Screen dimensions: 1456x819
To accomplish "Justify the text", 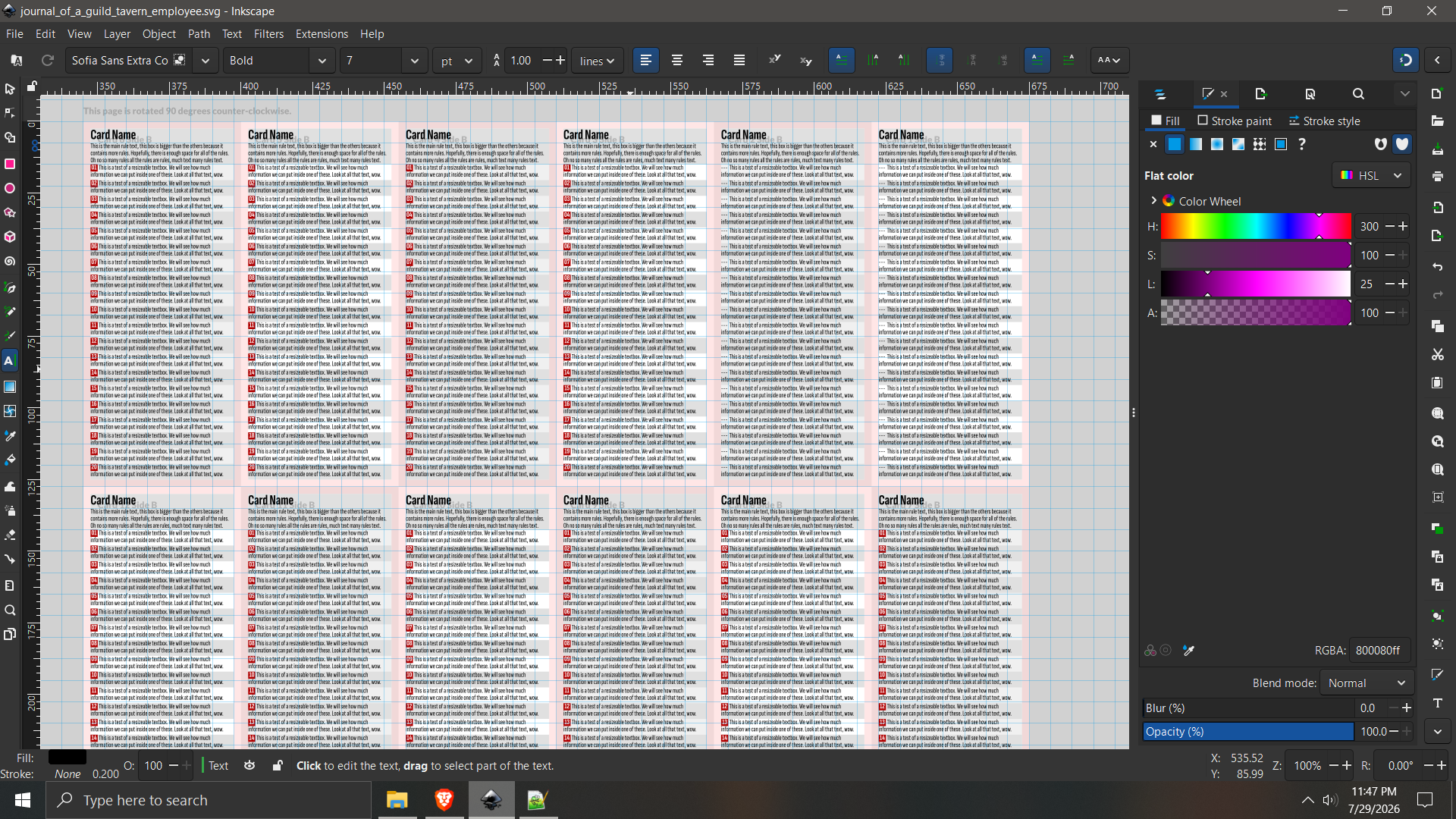I will point(739,60).
